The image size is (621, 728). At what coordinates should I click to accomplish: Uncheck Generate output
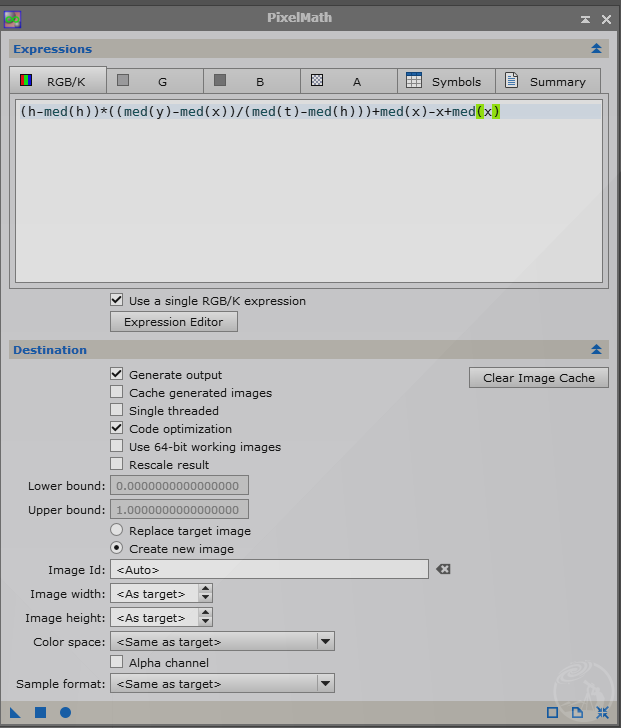(116, 374)
